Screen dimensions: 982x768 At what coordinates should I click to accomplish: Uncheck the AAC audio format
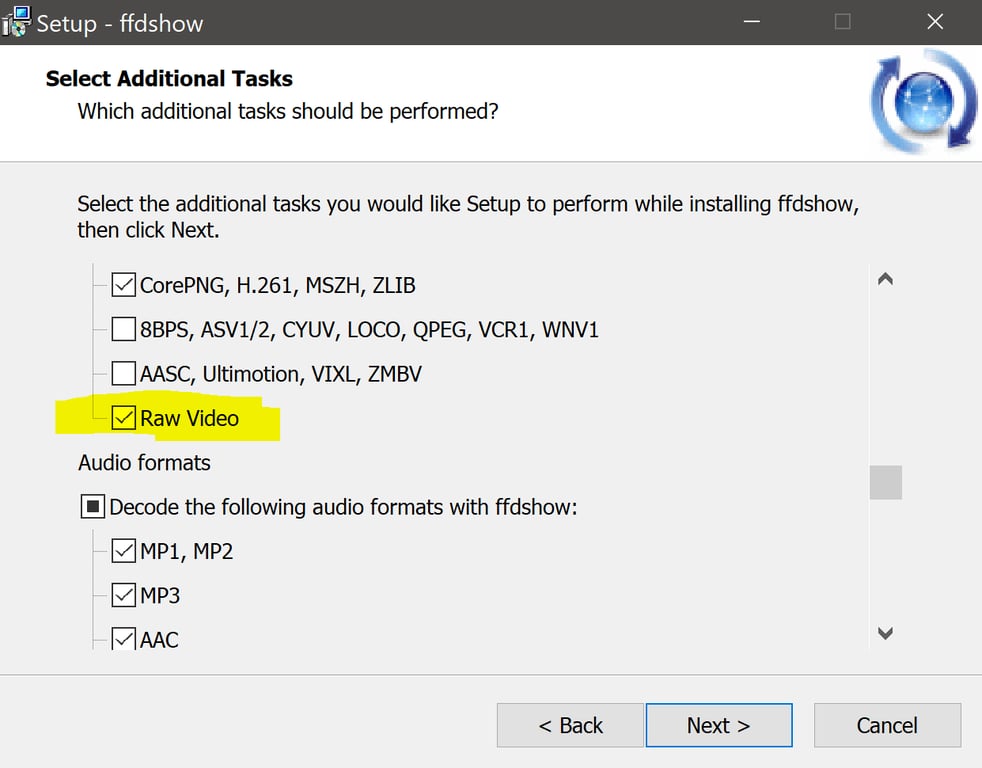124,638
